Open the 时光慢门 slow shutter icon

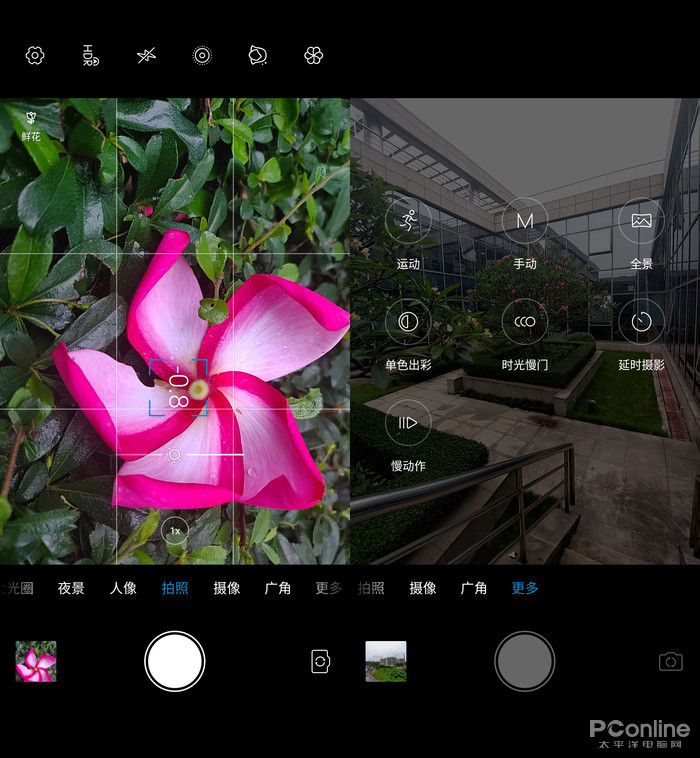525,322
